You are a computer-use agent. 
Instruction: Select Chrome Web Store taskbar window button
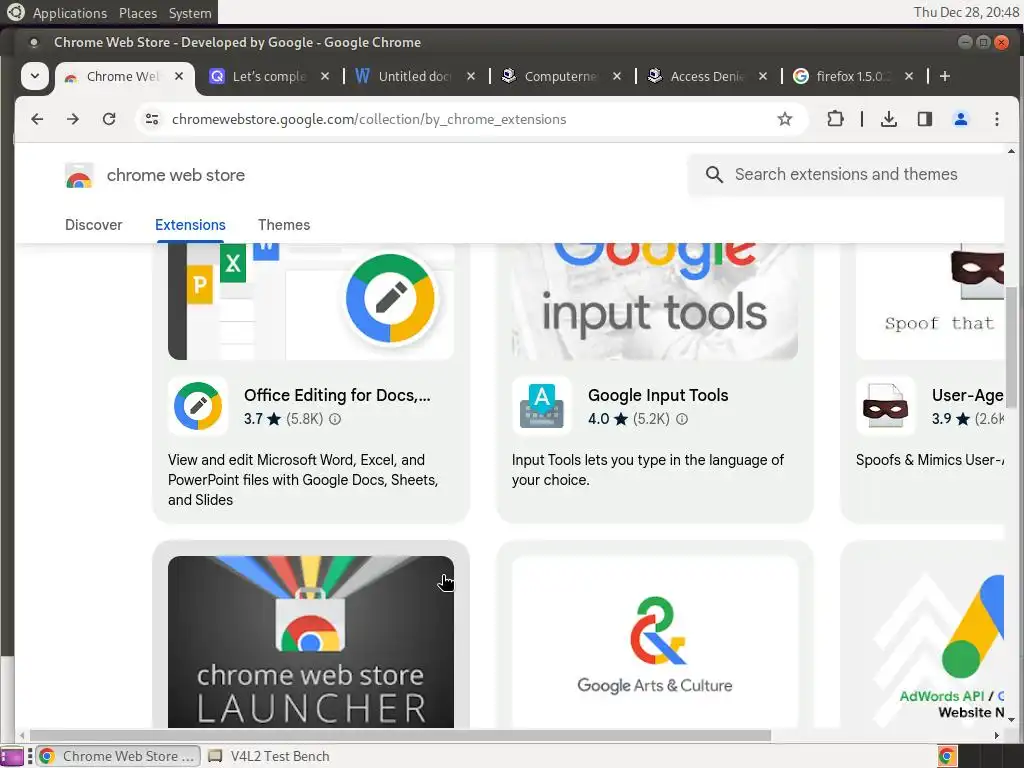point(118,756)
